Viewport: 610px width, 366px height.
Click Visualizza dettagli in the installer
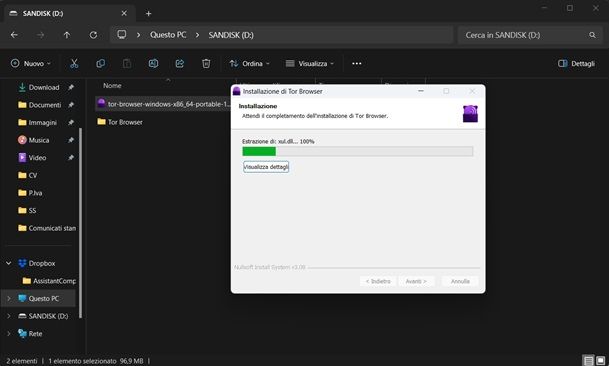pyautogui.click(x=266, y=167)
